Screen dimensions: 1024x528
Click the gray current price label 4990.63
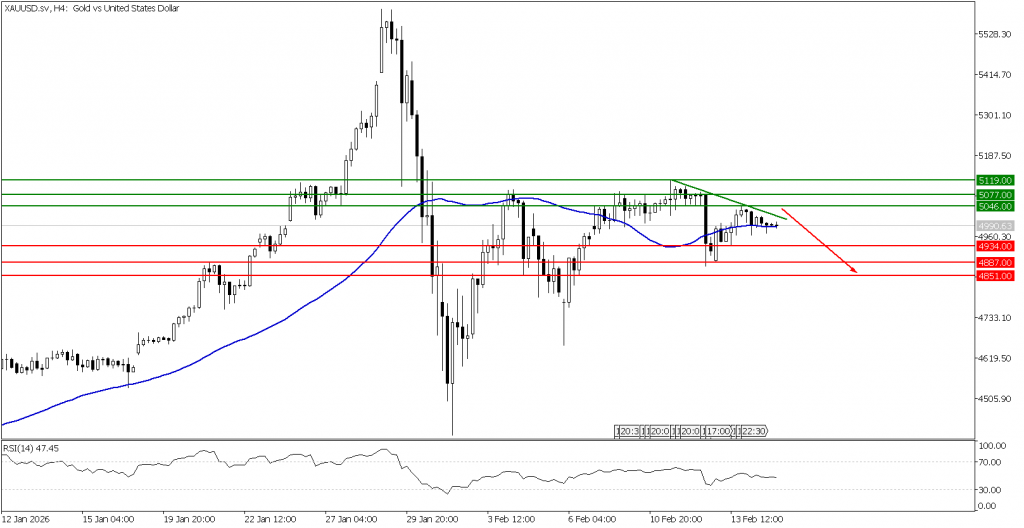(998, 226)
